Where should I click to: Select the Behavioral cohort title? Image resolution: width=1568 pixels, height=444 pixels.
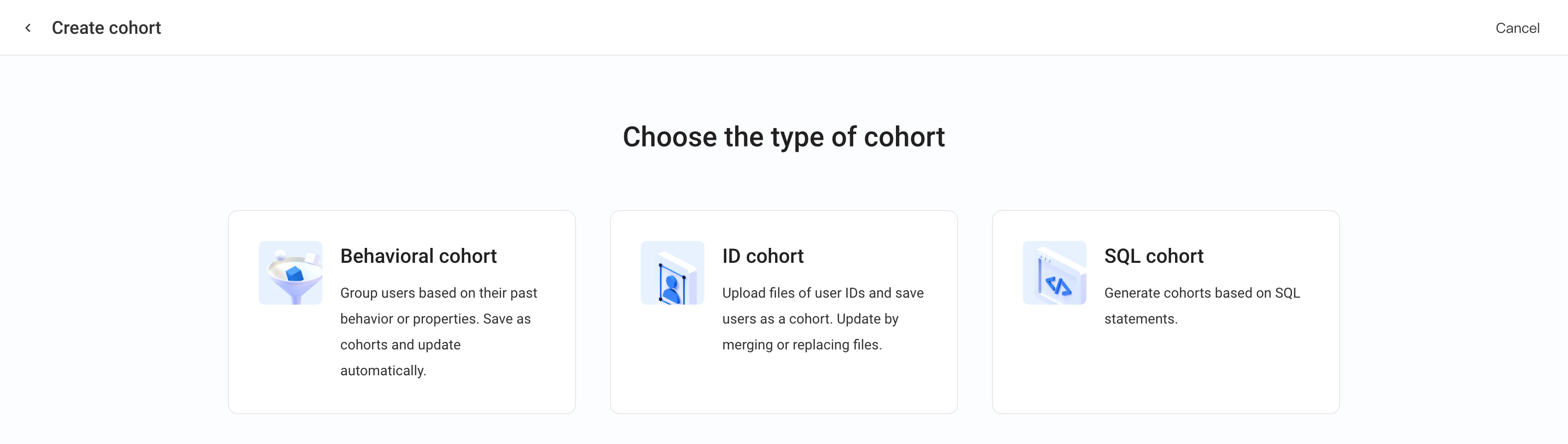coord(418,256)
